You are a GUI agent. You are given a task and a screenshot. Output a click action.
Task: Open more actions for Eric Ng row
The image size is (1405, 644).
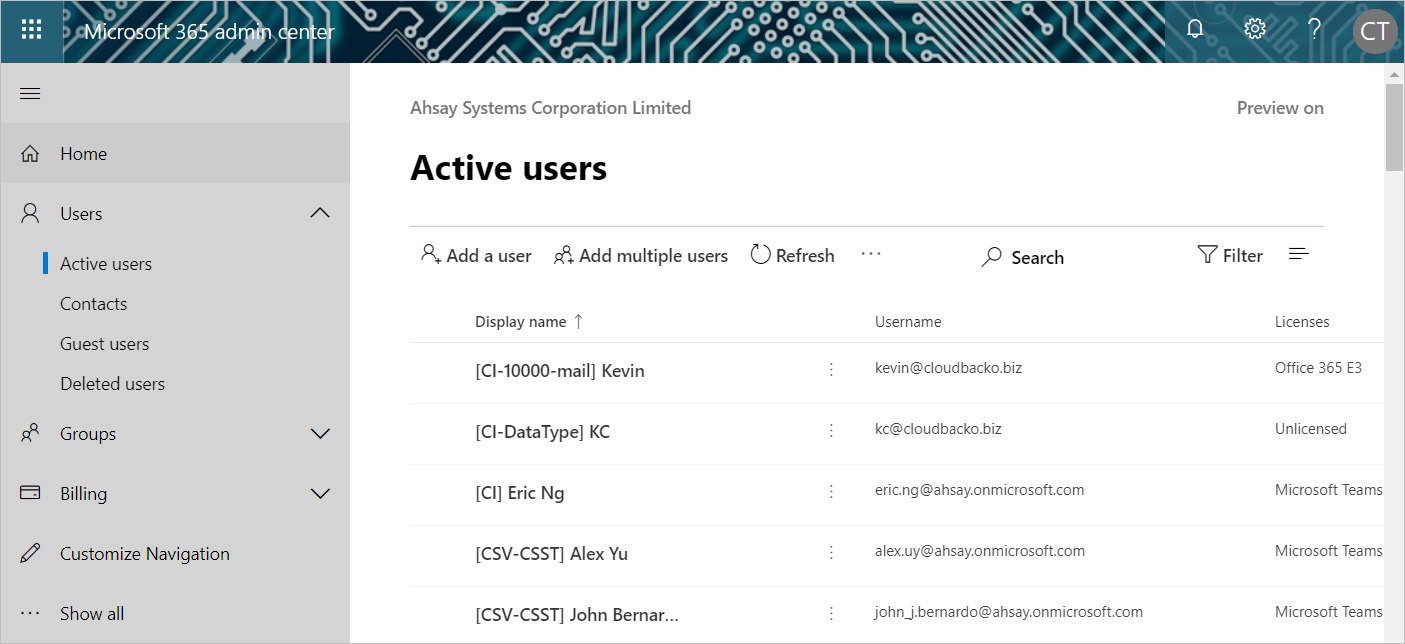[831, 492]
